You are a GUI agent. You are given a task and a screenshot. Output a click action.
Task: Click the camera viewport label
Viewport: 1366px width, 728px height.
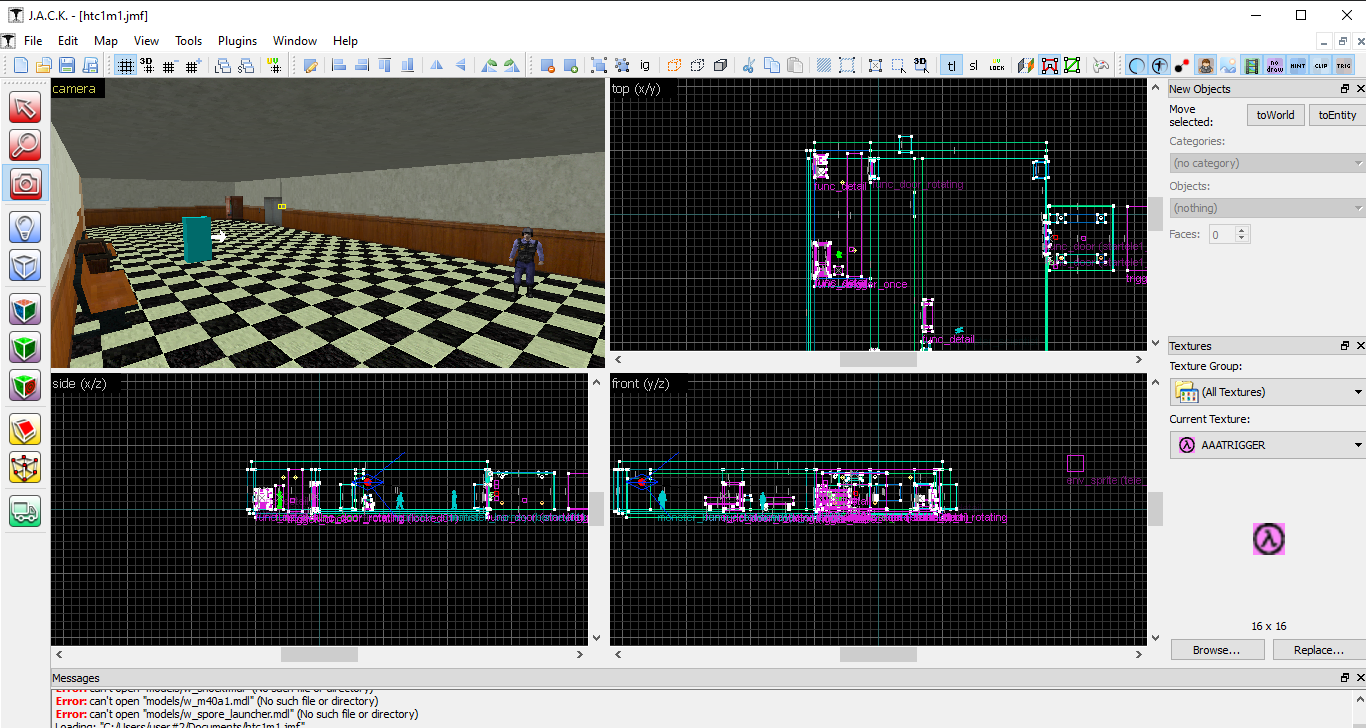point(74,89)
